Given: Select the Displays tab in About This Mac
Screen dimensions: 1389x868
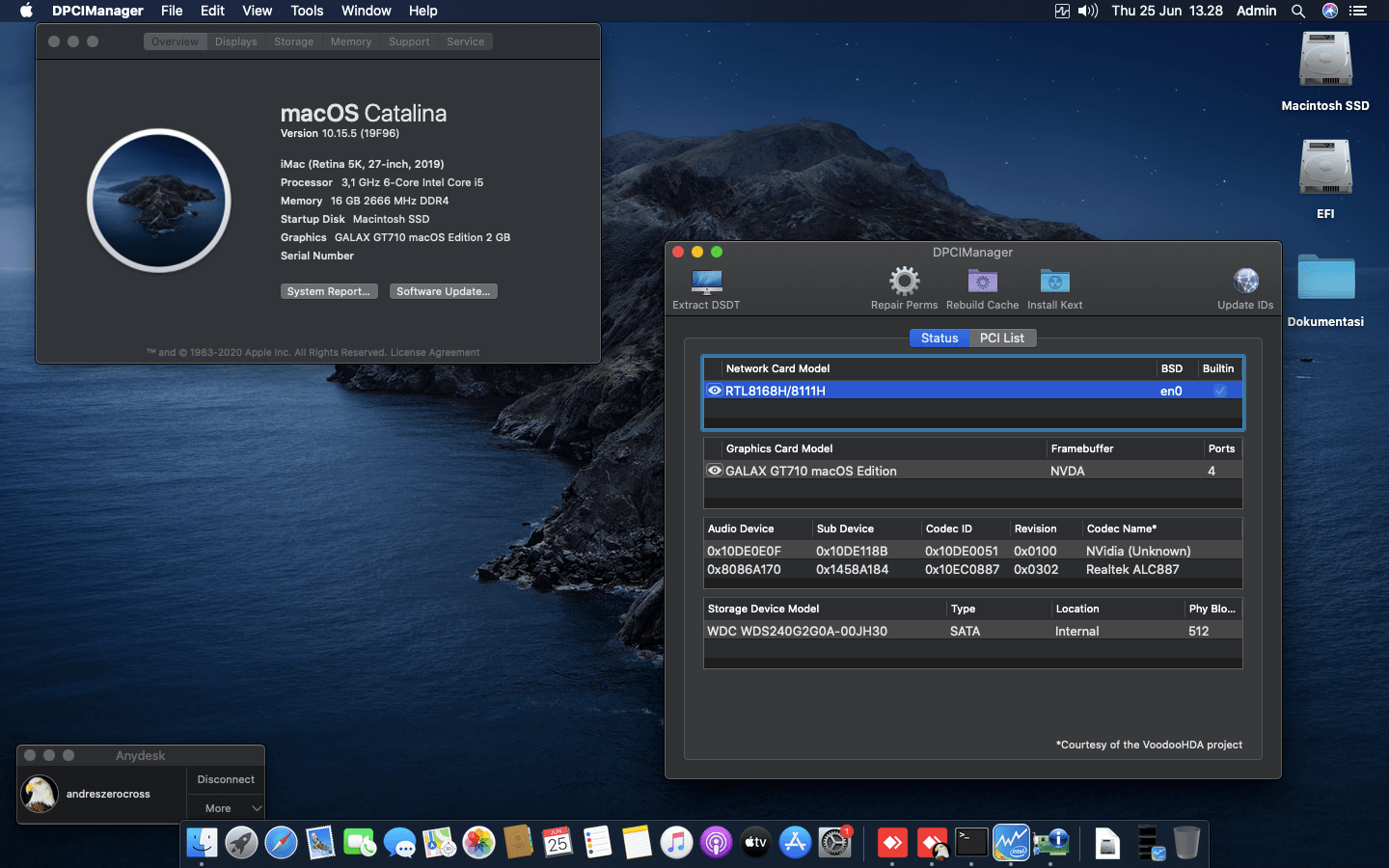Looking at the screenshot, I should coord(235,41).
